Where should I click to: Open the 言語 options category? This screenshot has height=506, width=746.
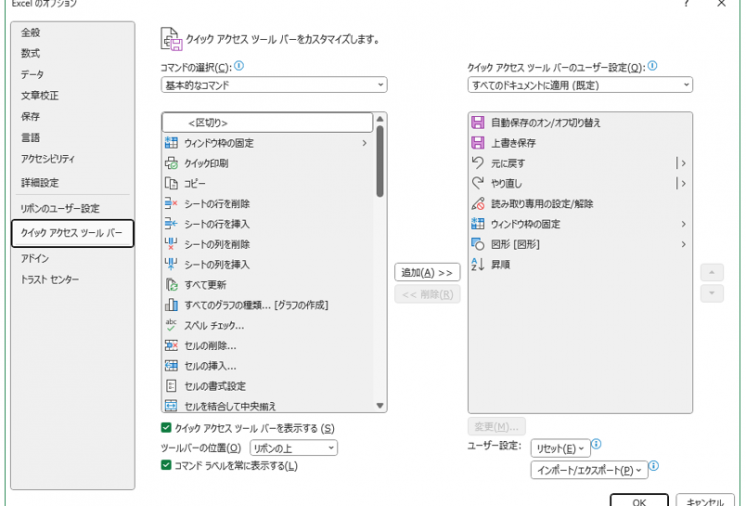[x=30, y=137]
